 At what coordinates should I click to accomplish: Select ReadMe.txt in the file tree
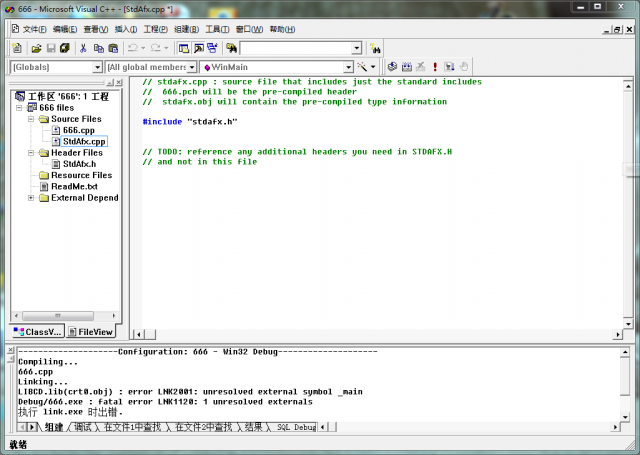click(74, 186)
